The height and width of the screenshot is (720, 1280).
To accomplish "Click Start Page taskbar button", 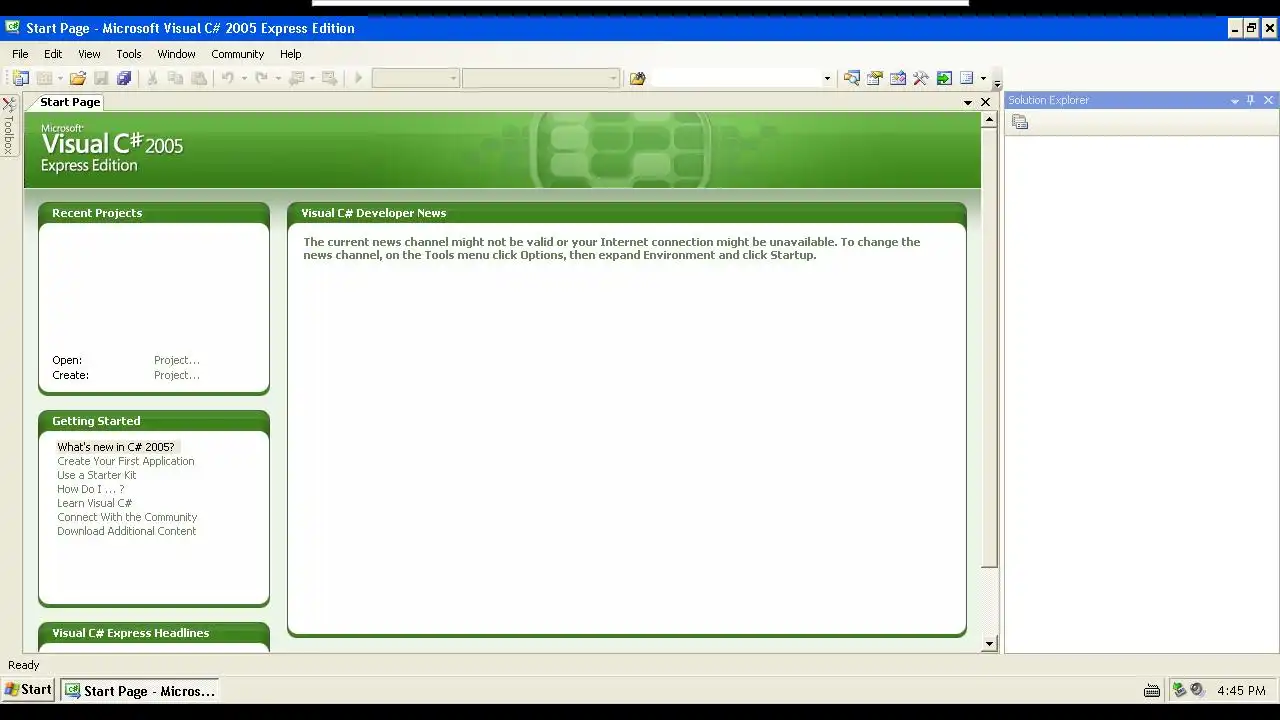I will click(x=140, y=690).
